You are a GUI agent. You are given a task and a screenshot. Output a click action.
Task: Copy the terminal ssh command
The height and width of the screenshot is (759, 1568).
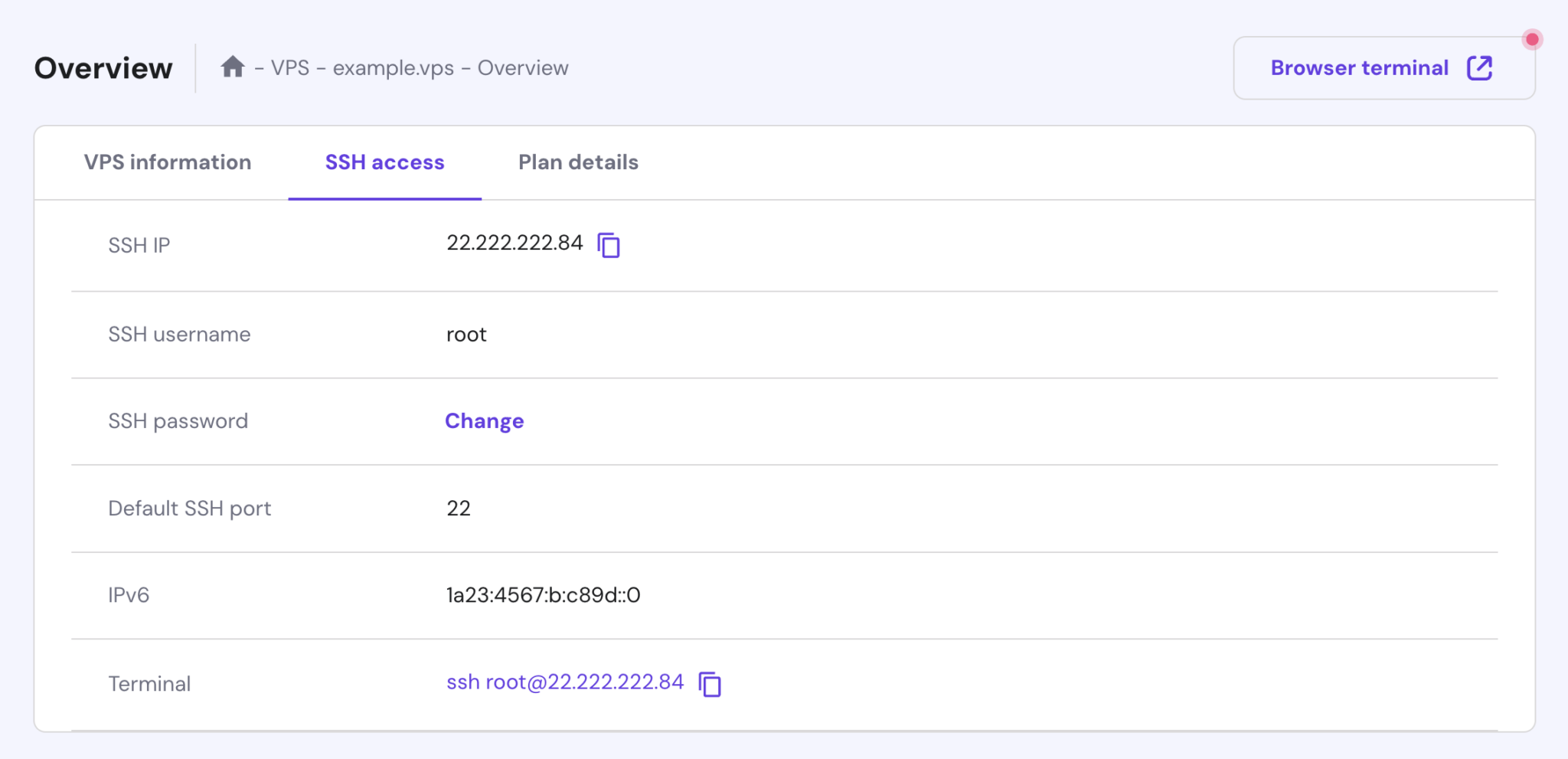[710, 684]
